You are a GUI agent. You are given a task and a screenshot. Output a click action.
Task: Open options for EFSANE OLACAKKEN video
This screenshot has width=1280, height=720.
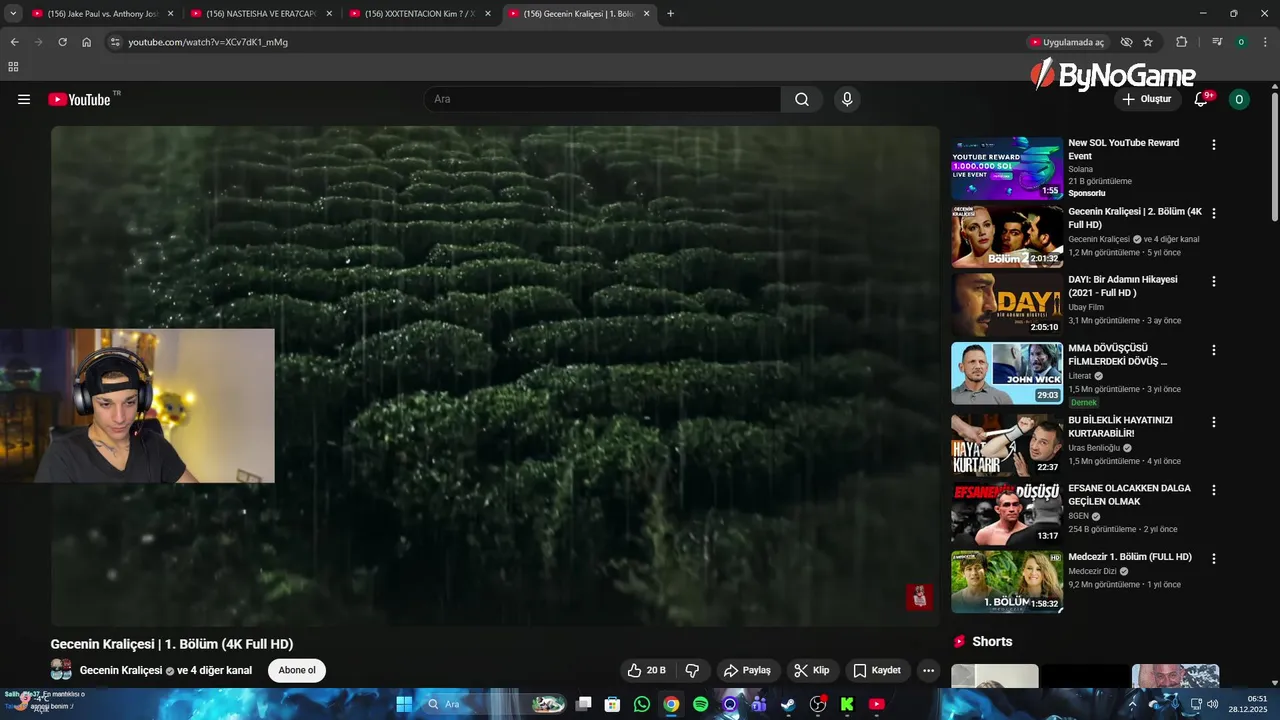pos(1214,491)
